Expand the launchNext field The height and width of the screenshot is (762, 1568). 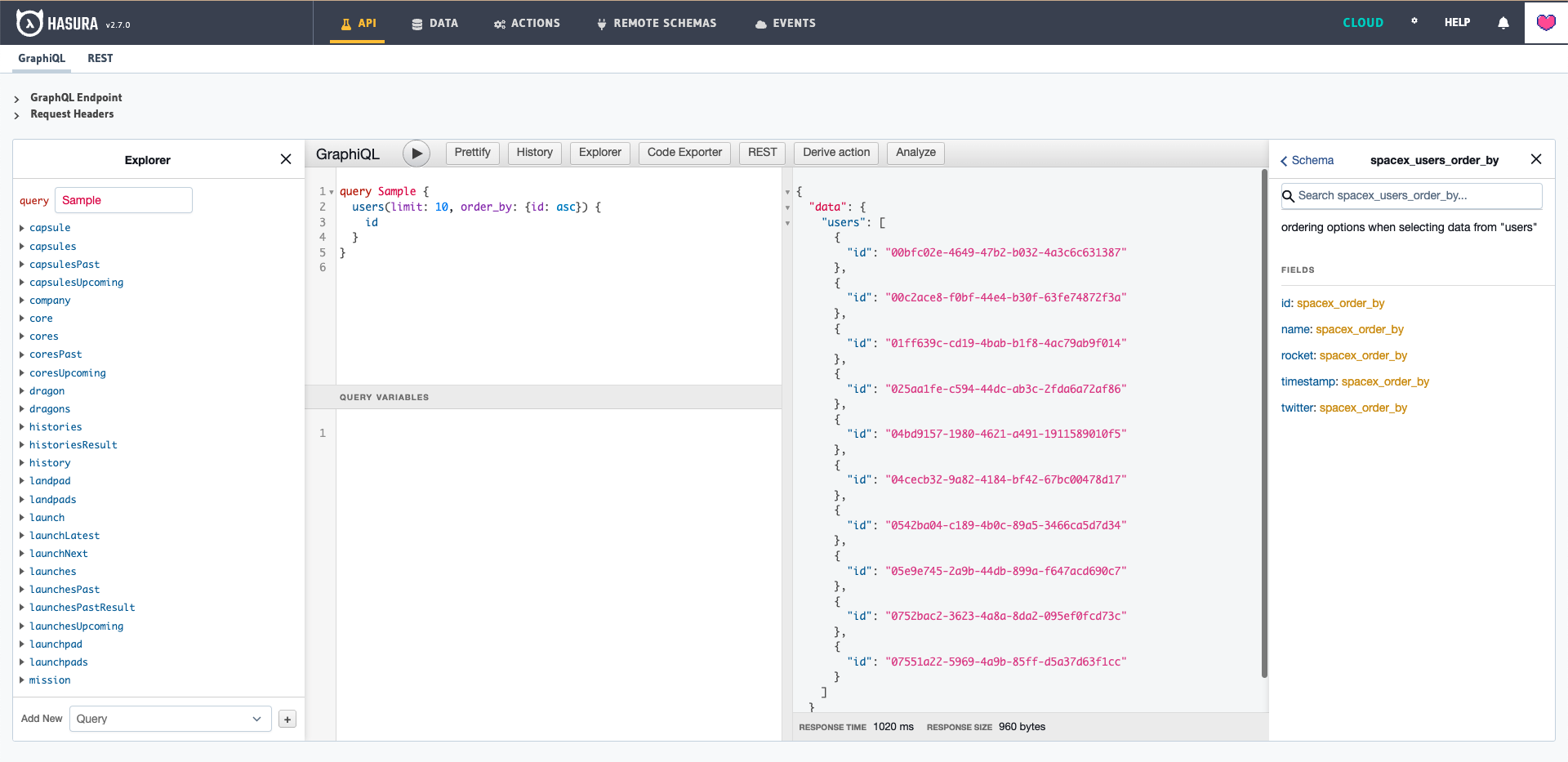pyautogui.click(x=54, y=554)
